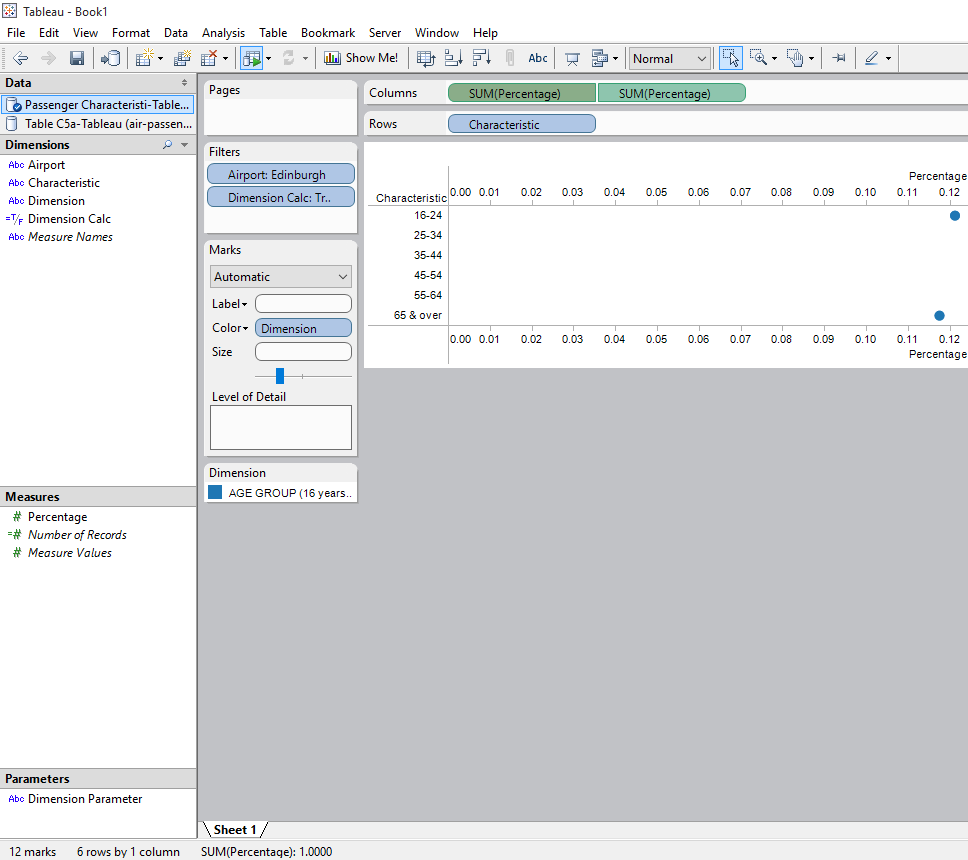The width and height of the screenshot is (968, 860).
Task: Open the Dimensions pane dropdown arrow
Action: [185, 144]
